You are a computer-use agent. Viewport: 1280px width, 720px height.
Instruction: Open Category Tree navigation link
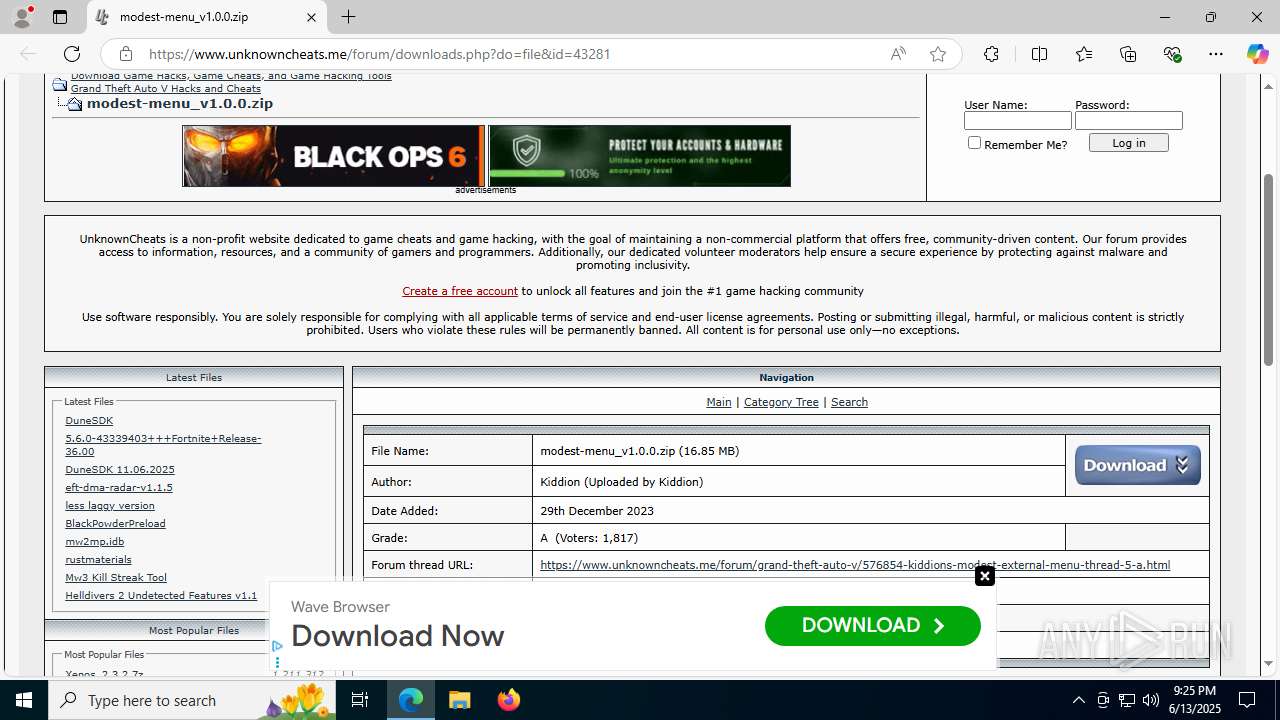point(781,402)
